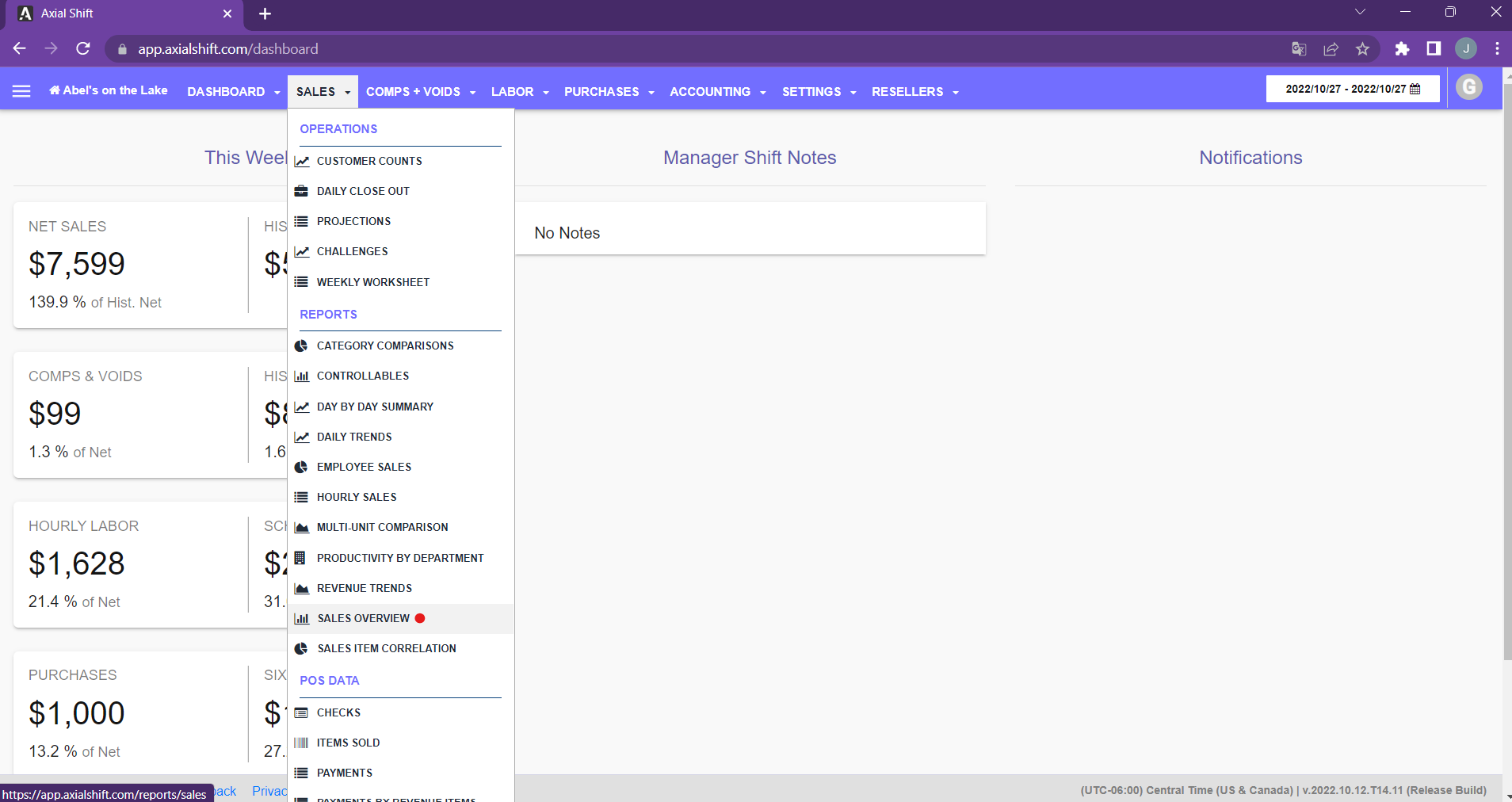Image resolution: width=1512 pixels, height=802 pixels.
Task: Click the Category Comparisons pie chart icon
Action: 301,346
